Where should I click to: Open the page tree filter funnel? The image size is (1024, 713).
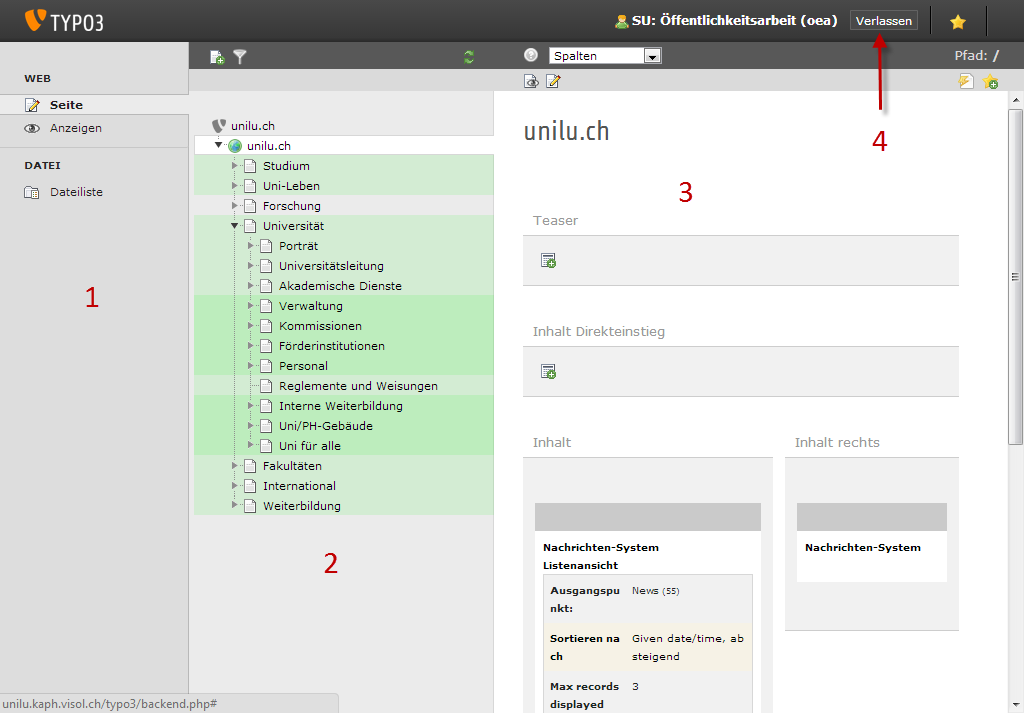(x=240, y=57)
